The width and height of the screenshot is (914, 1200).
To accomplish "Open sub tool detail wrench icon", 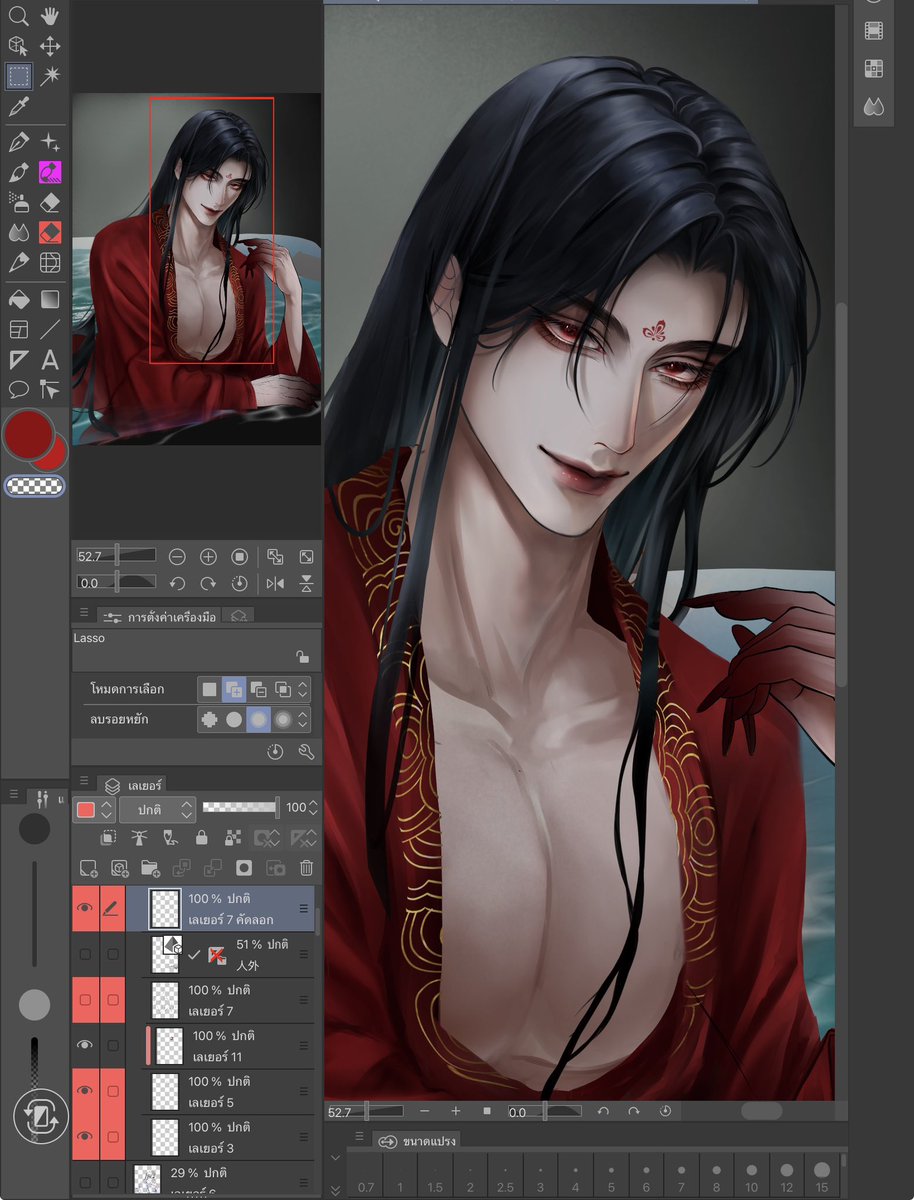I will pos(306,751).
